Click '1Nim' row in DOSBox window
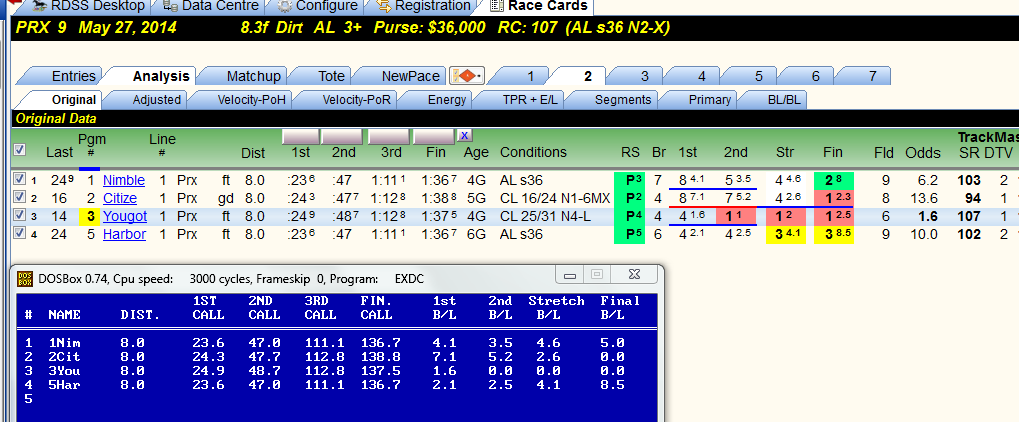Screen dimensions: 1019x422 [x=325, y=343]
